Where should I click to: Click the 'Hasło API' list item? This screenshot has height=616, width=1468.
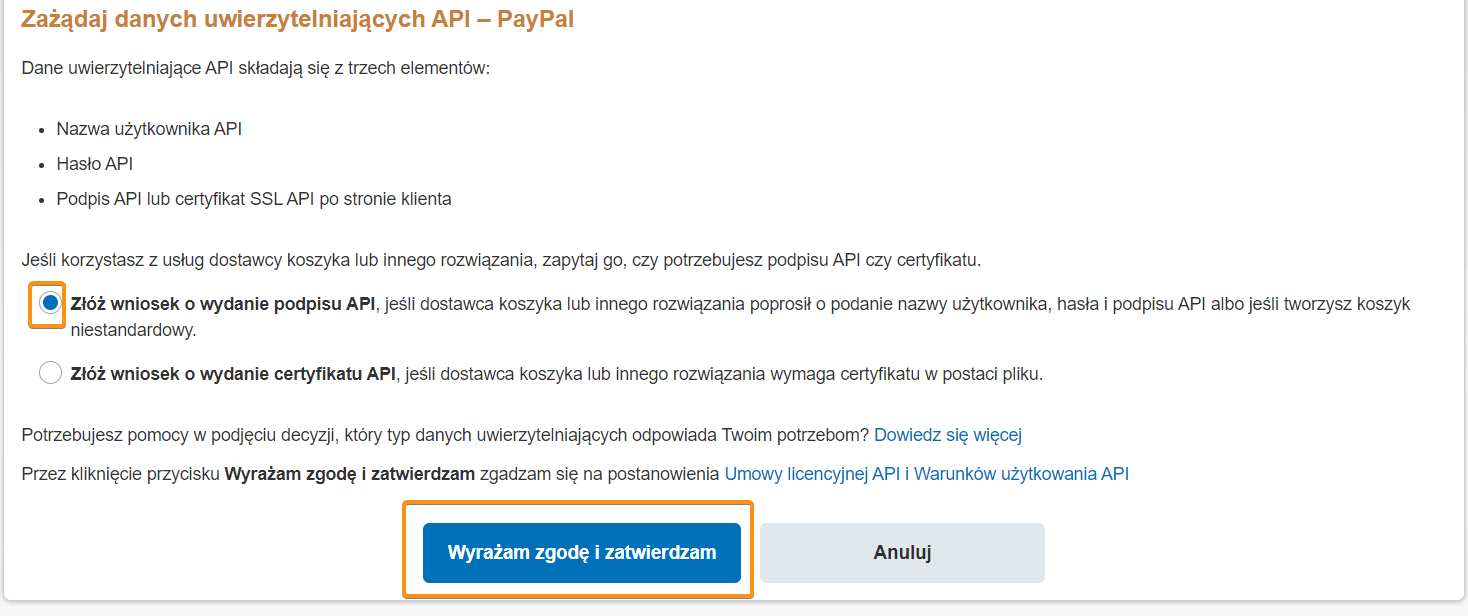pyautogui.click(x=95, y=164)
